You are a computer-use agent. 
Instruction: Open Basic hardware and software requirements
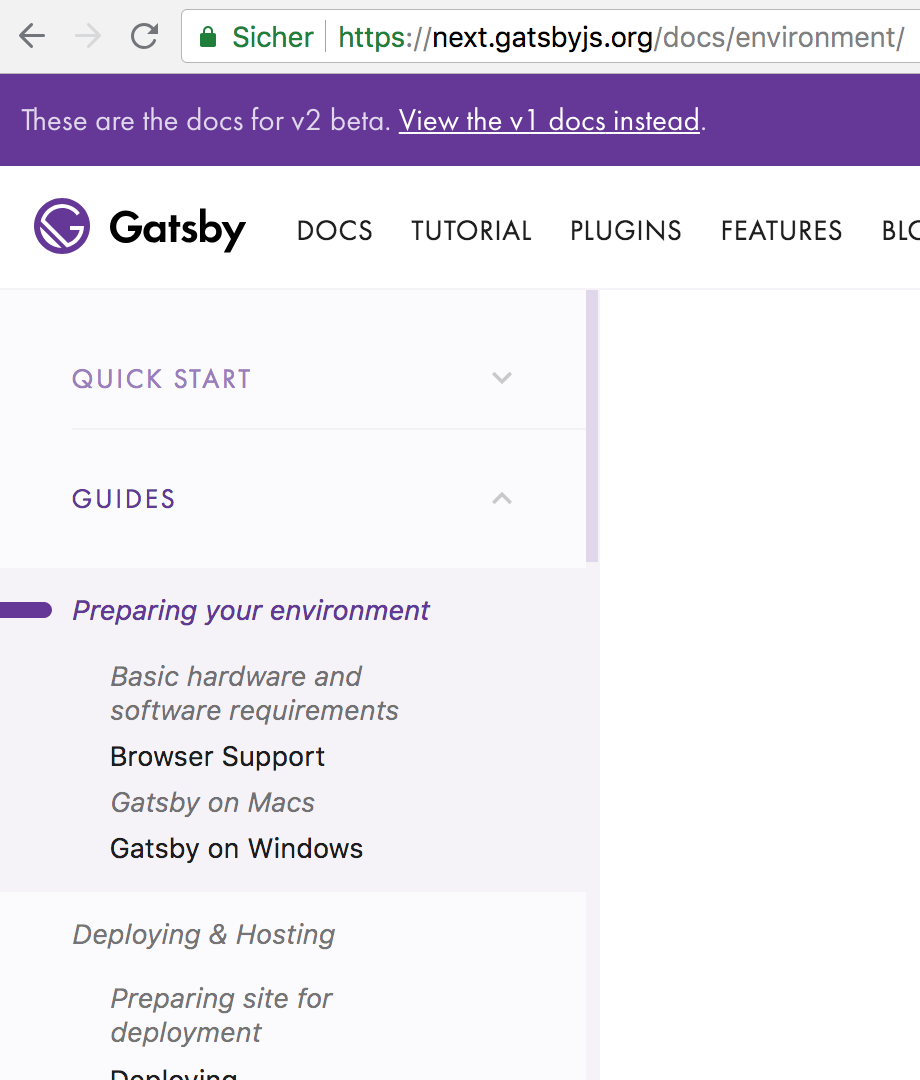pos(255,693)
